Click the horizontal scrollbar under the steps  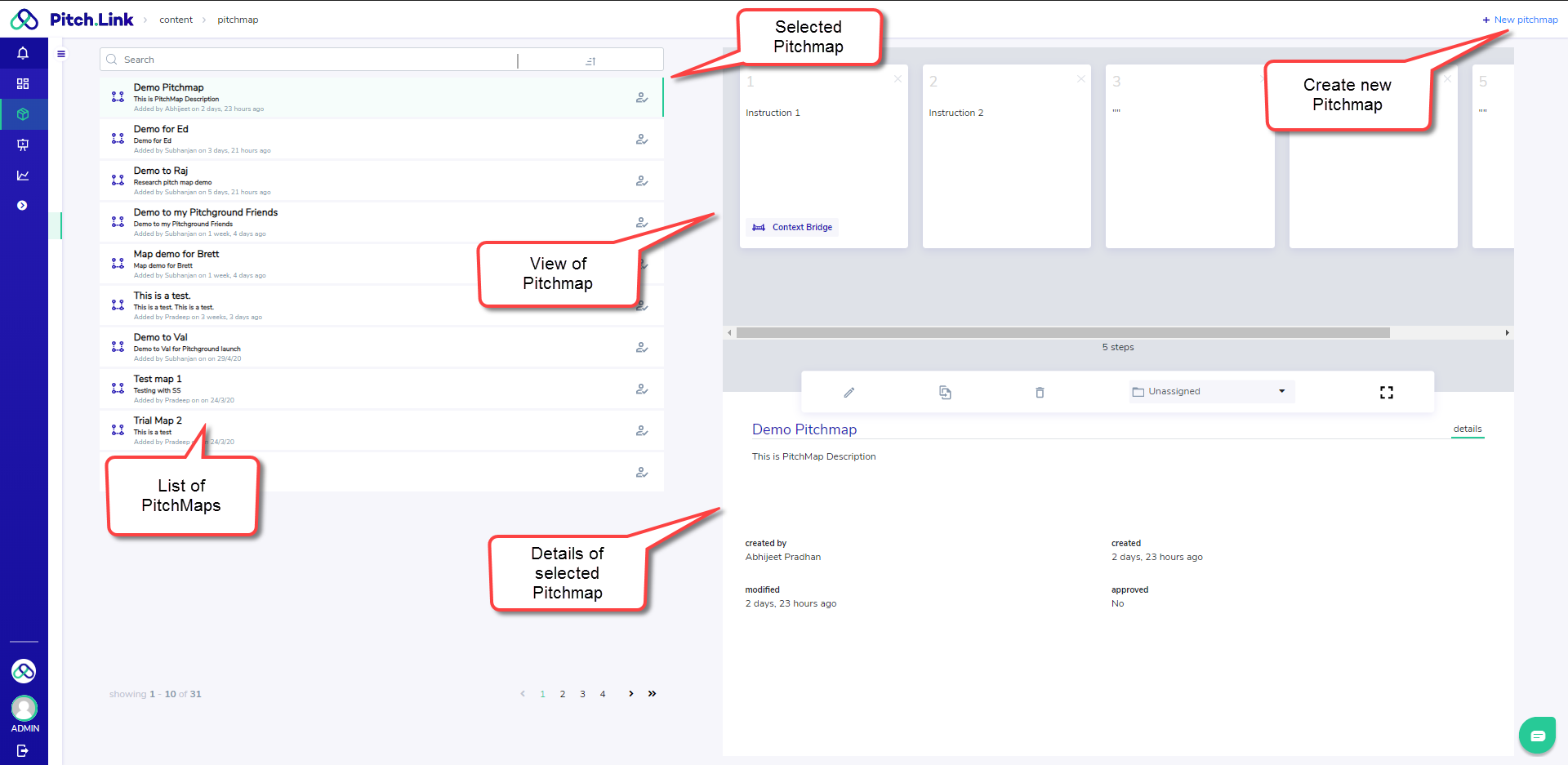1062,333
